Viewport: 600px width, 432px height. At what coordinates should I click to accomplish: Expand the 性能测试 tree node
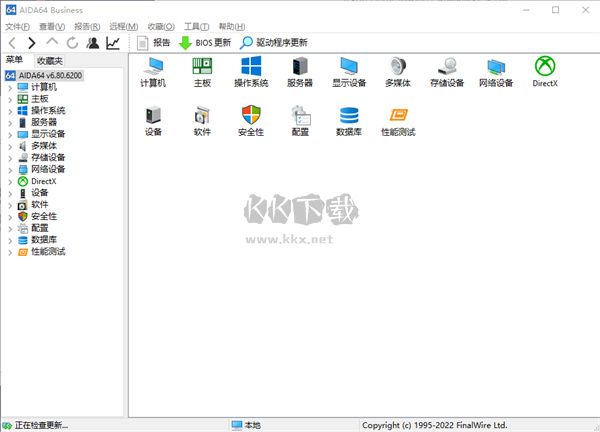pos(10,253)
